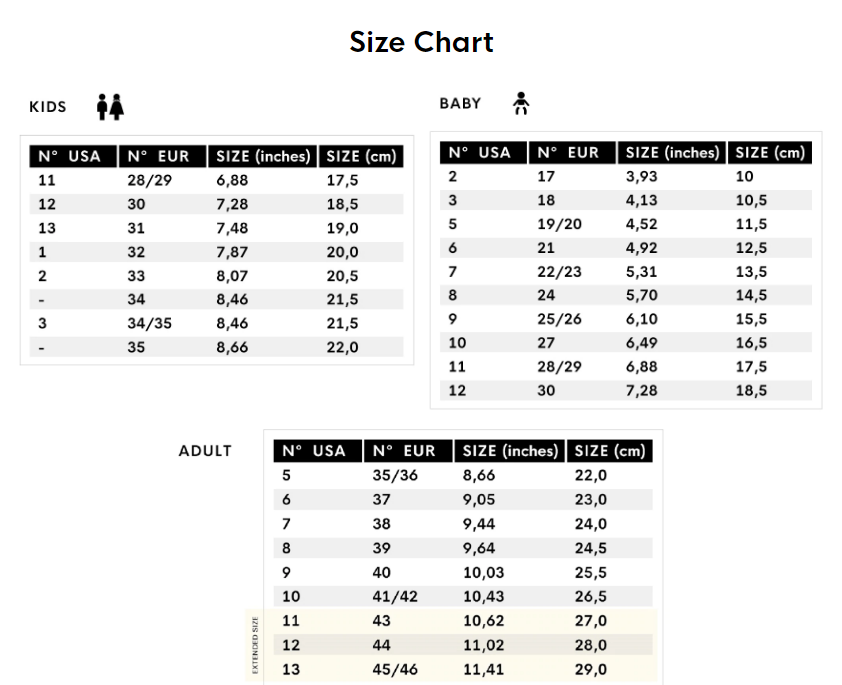Choose Baby EUR size 22/23 cell
Viewport: 842px width, 685px height.
coord(560,272)
